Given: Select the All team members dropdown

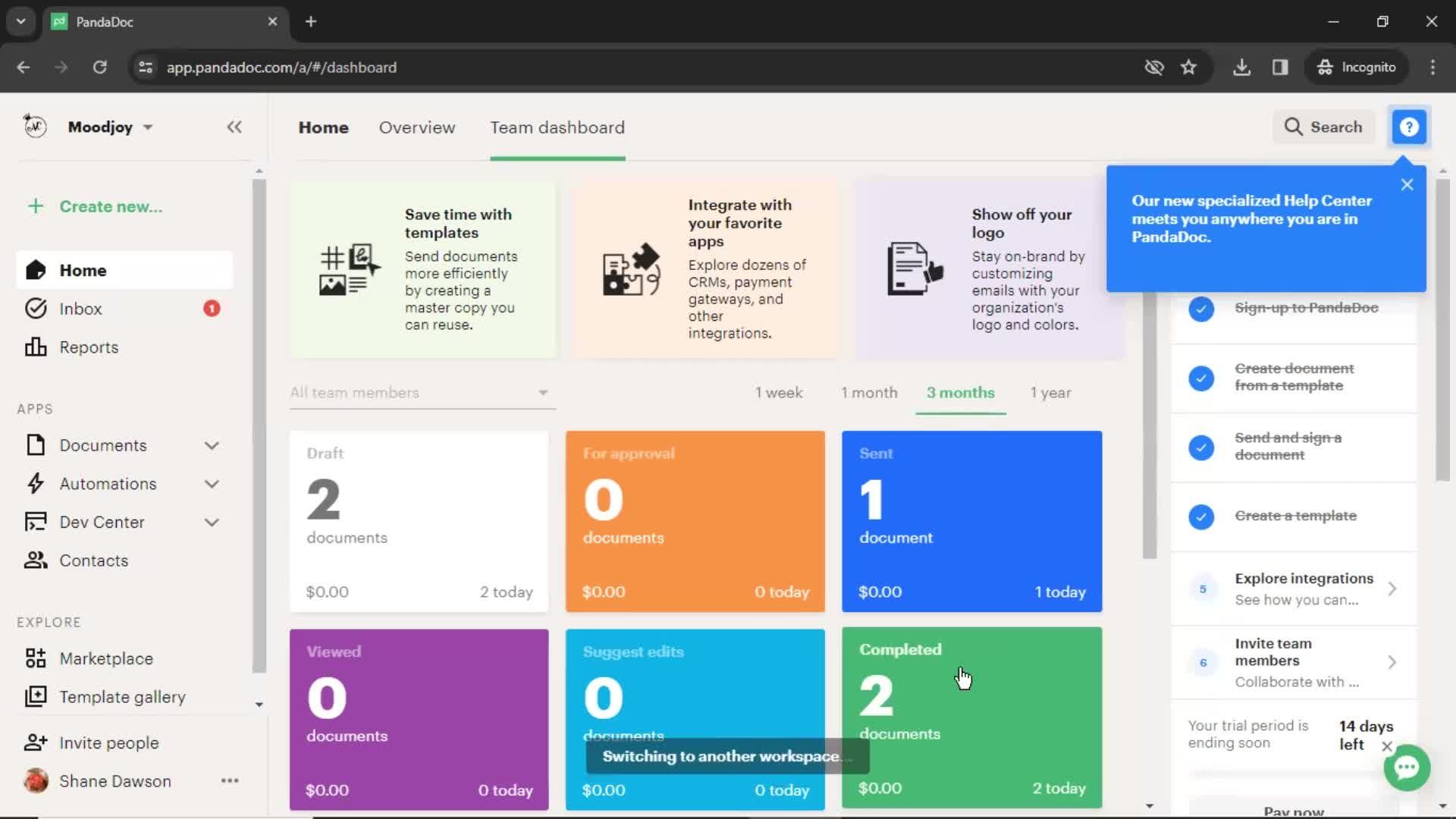Looking at the screenshot, I should (418, 392).
